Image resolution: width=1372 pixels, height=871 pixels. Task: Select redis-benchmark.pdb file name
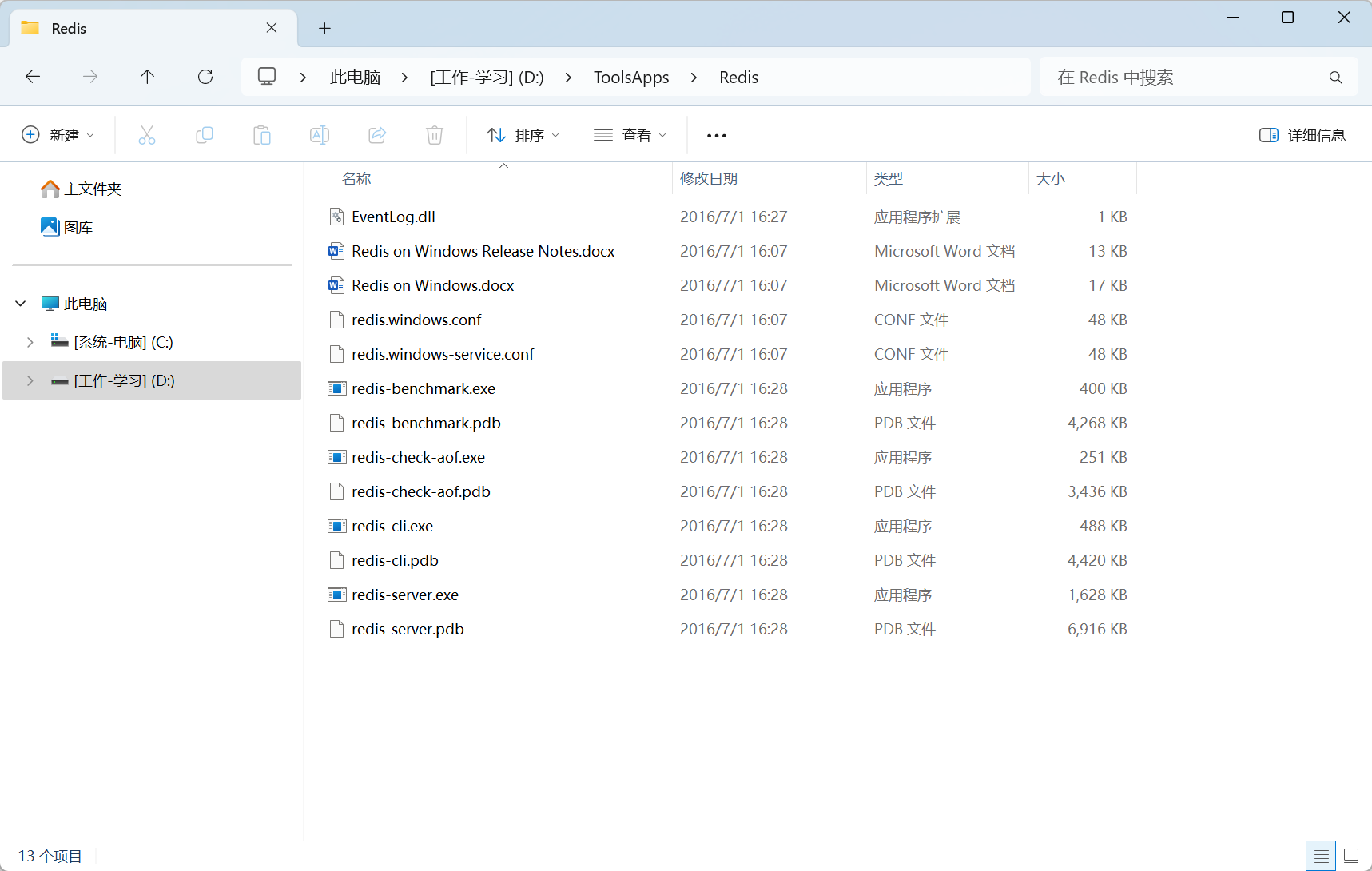click(426, 423)
